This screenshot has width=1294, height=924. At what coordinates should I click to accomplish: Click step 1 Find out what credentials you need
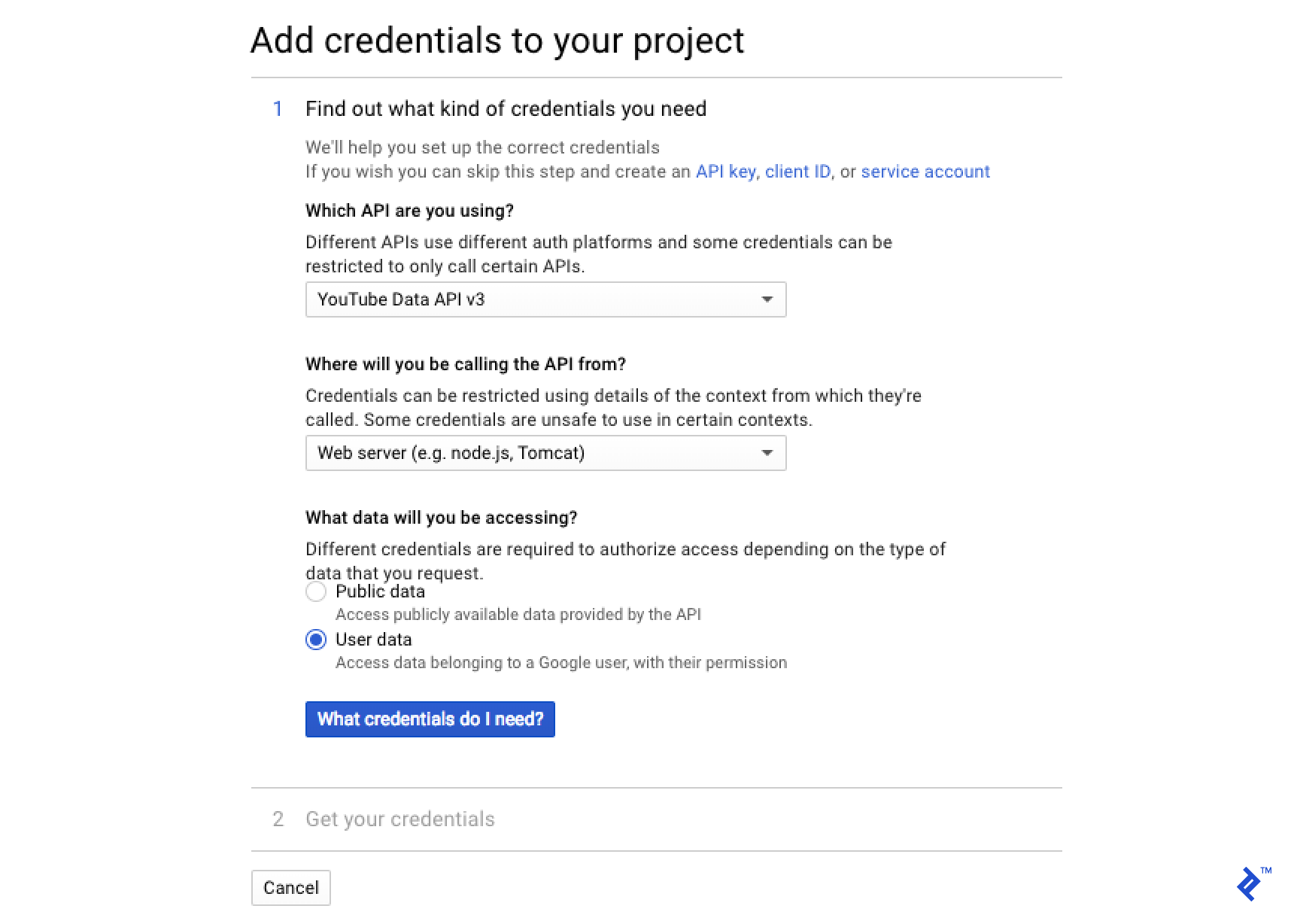(505, 109)
